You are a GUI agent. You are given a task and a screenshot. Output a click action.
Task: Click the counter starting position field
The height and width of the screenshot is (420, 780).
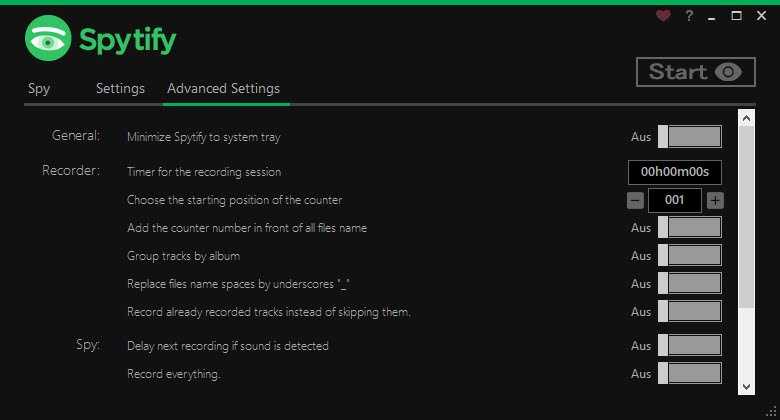pyautogui.click(x=675, y=200)
